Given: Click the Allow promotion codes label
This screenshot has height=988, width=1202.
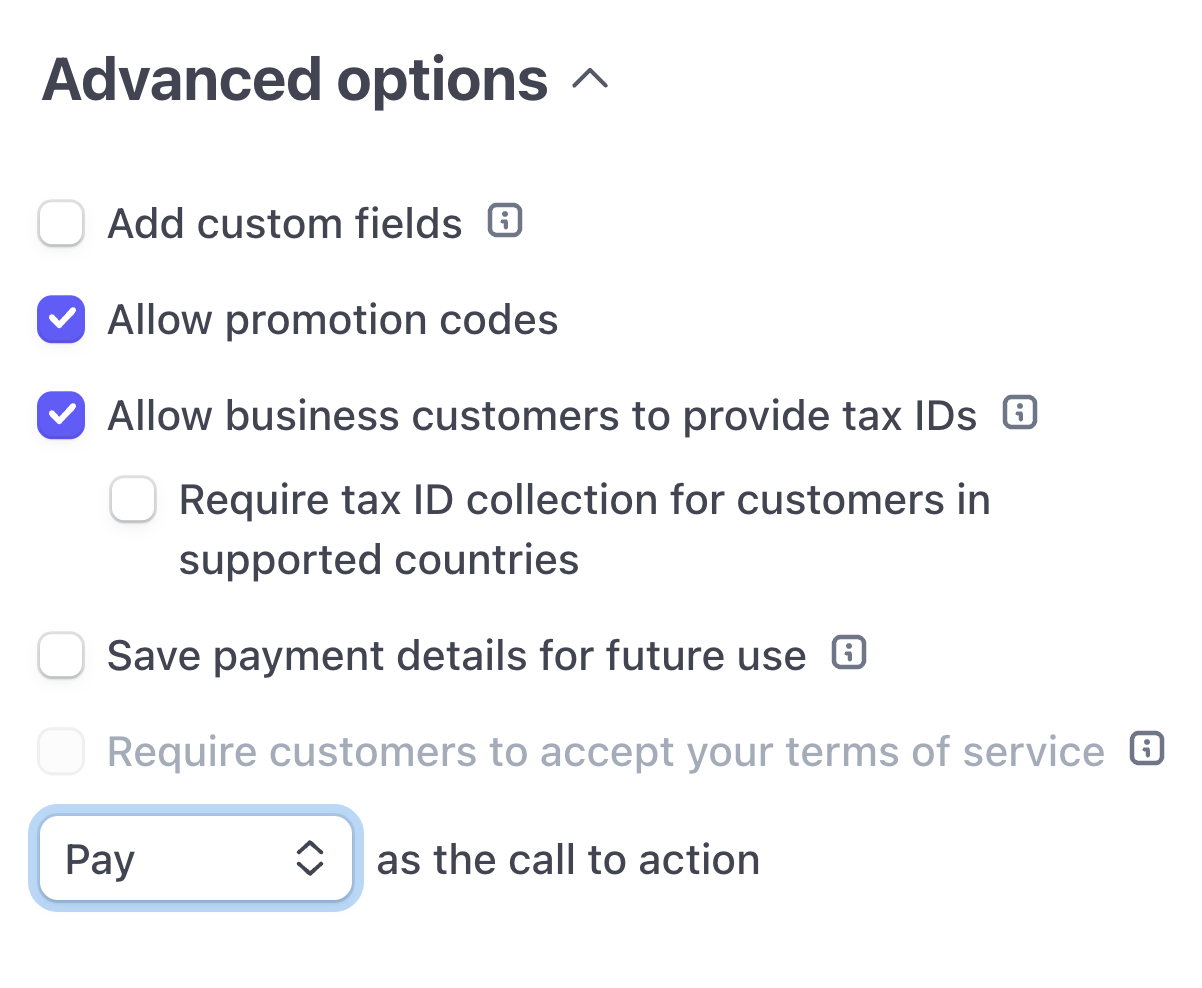Looking at the screenshot, I should [332, 320].
